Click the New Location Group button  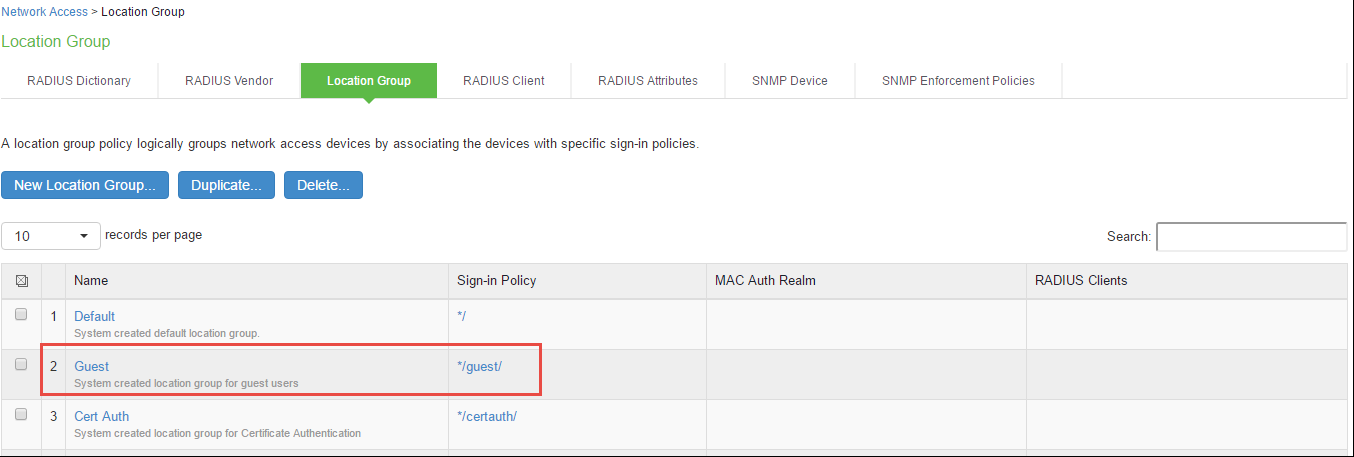tap(85, 185)
